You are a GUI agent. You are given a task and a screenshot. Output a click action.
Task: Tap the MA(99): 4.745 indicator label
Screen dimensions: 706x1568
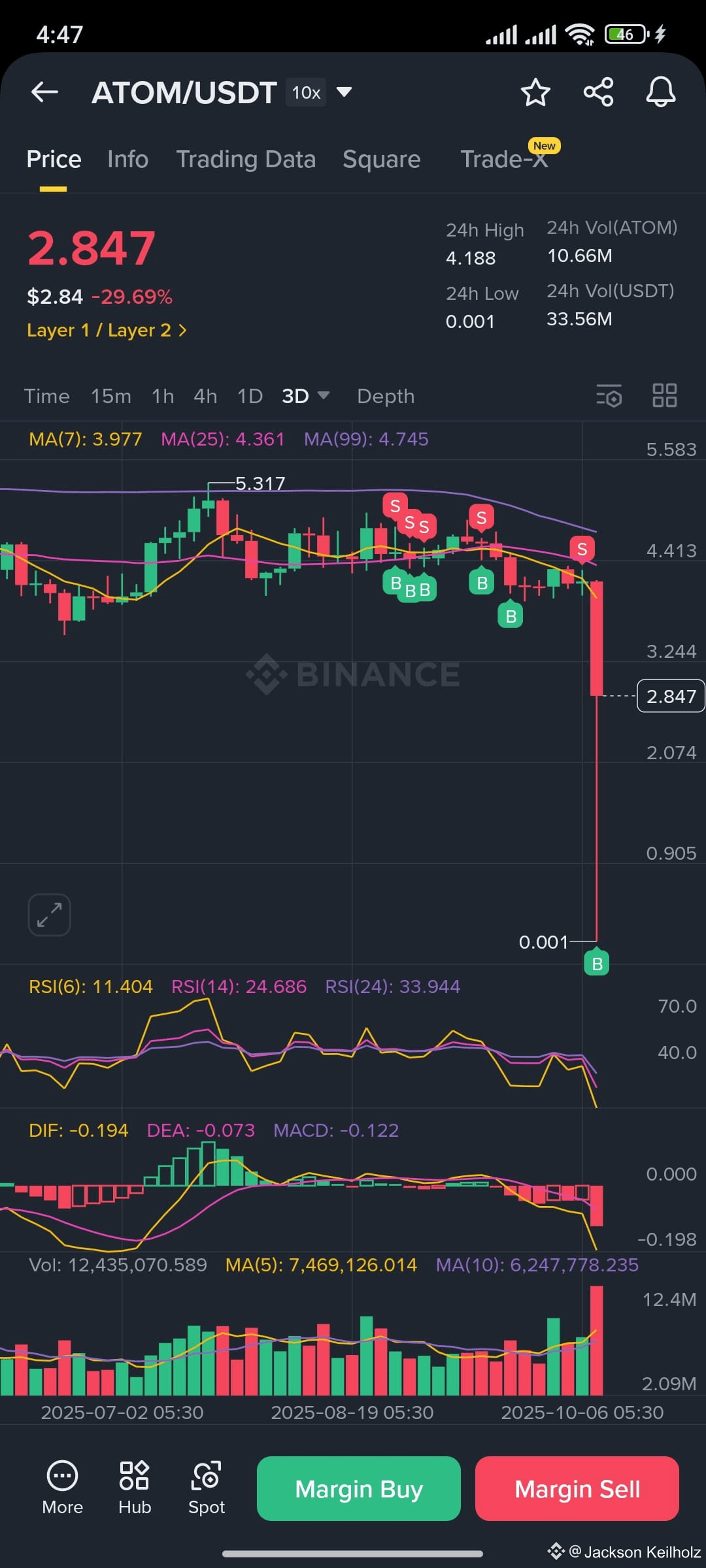point(366,439)
